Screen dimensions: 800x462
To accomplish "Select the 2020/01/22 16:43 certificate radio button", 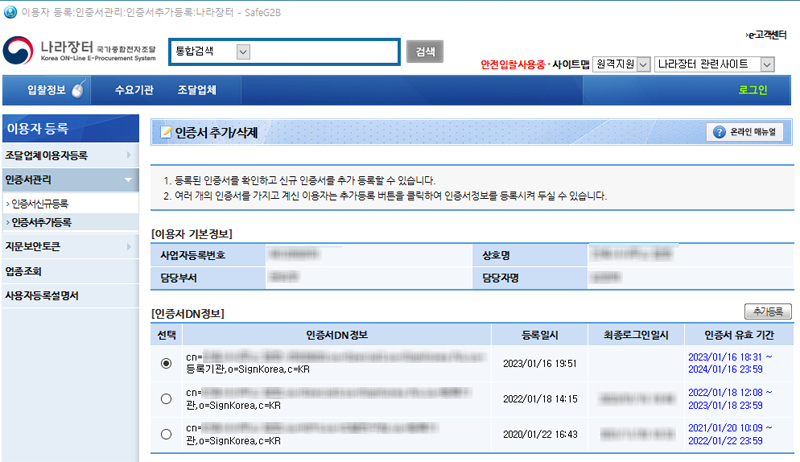I will [166, 434].
